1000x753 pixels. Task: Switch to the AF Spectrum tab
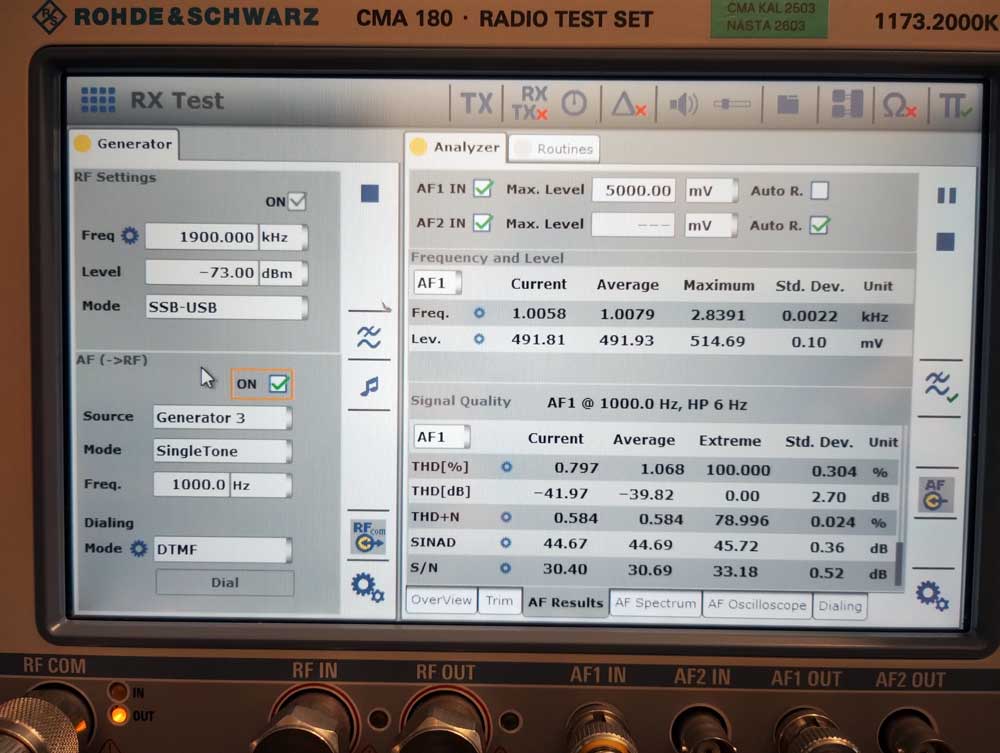[655, 603]
